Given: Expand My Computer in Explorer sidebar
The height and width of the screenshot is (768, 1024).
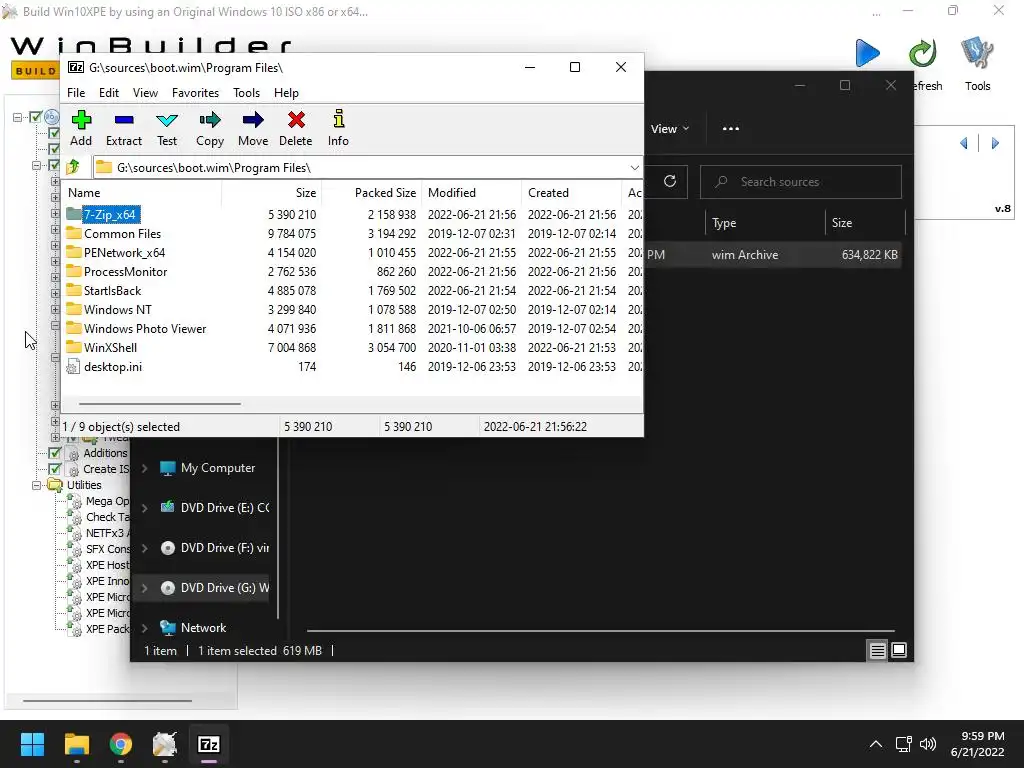Looking at the screenshot, I should pyautogui.click(x=144, y=468).
